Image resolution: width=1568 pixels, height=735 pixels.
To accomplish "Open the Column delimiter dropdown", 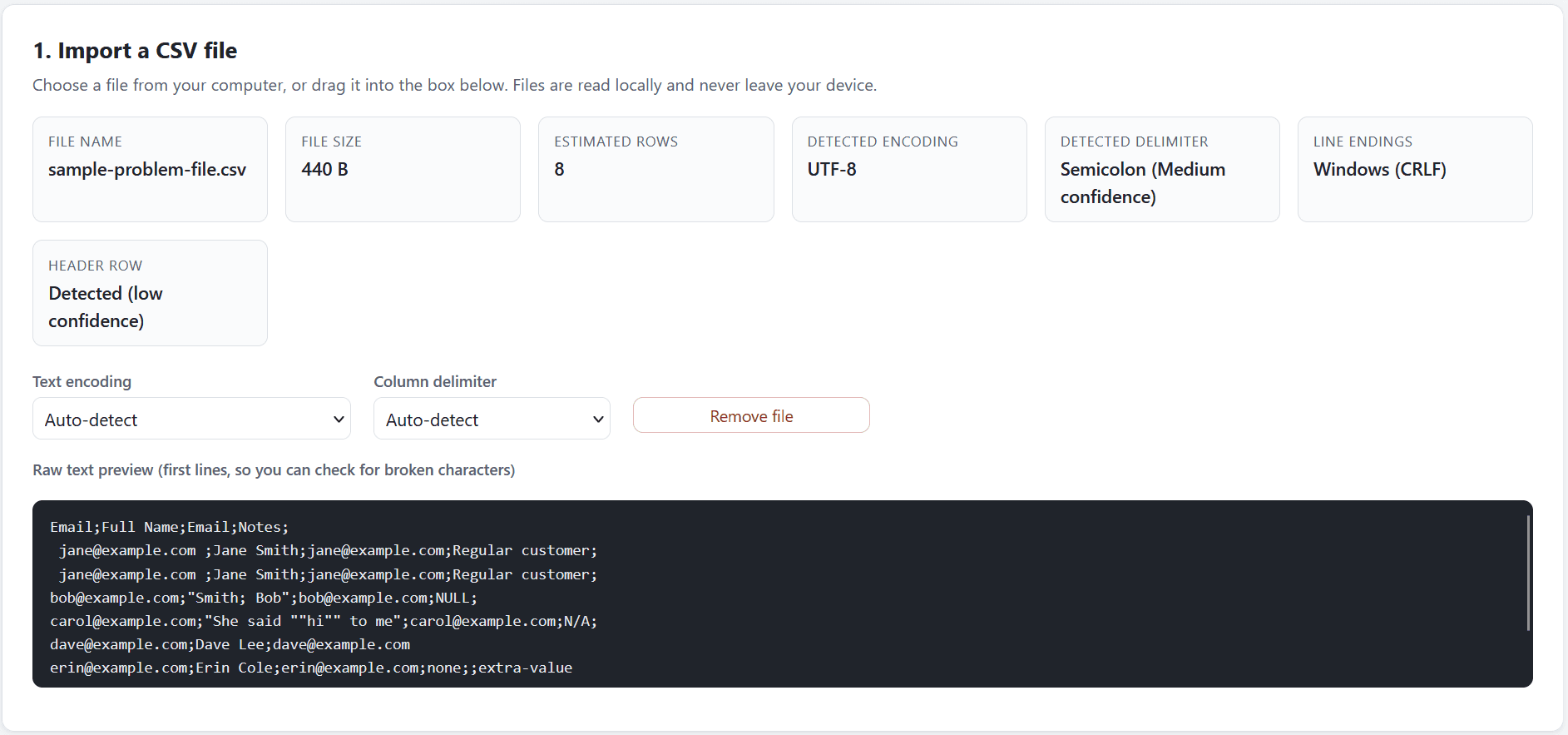I will point(492,419).
